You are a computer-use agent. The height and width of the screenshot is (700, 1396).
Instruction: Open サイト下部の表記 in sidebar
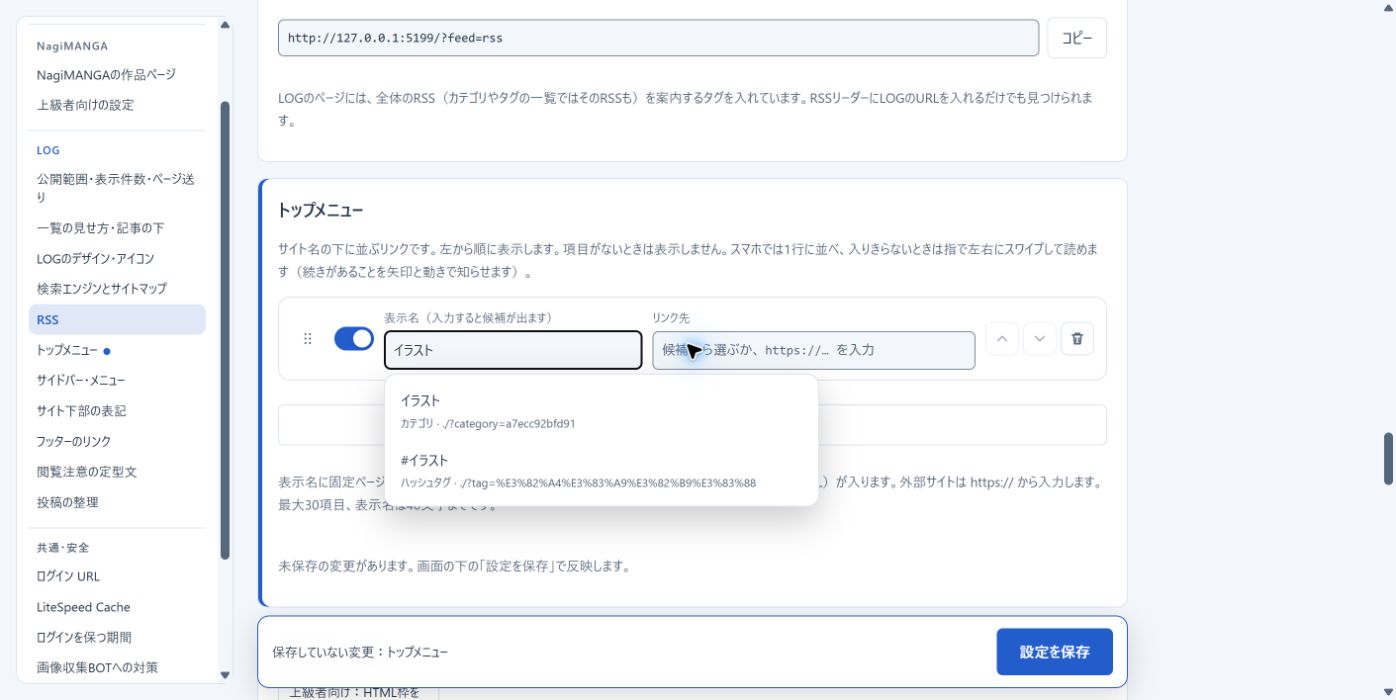pos(117,411)
